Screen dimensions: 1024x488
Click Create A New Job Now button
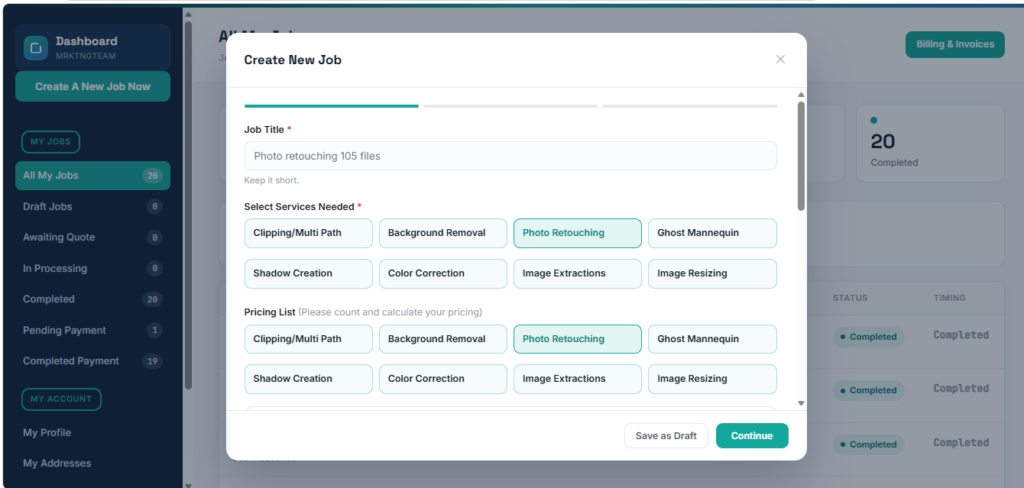click(93, 86)
